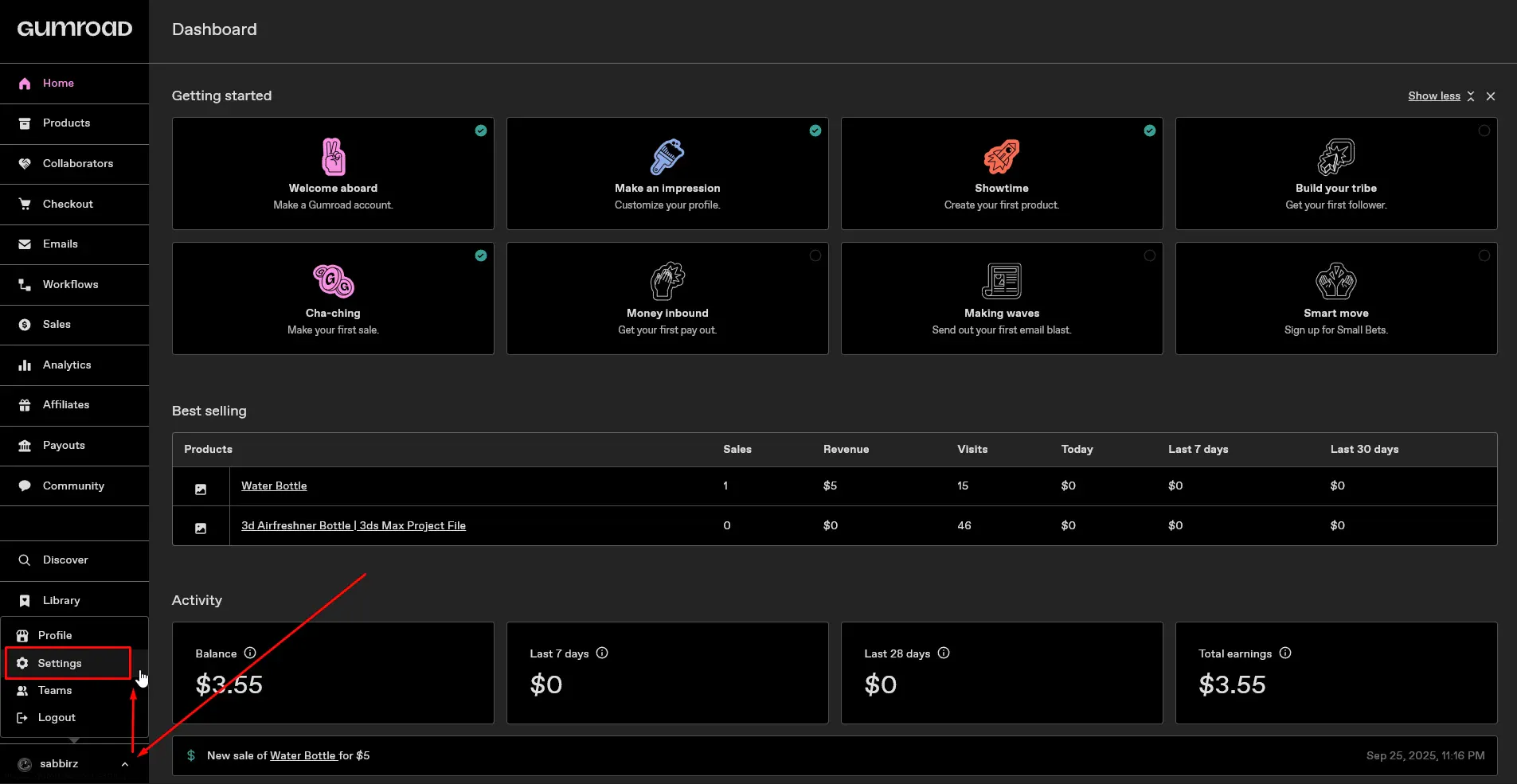The width and height of the screenshot is (1517, 784).
Task: Click the Water Bottle product thumbnail icon
Action: (x=201, y=490)
